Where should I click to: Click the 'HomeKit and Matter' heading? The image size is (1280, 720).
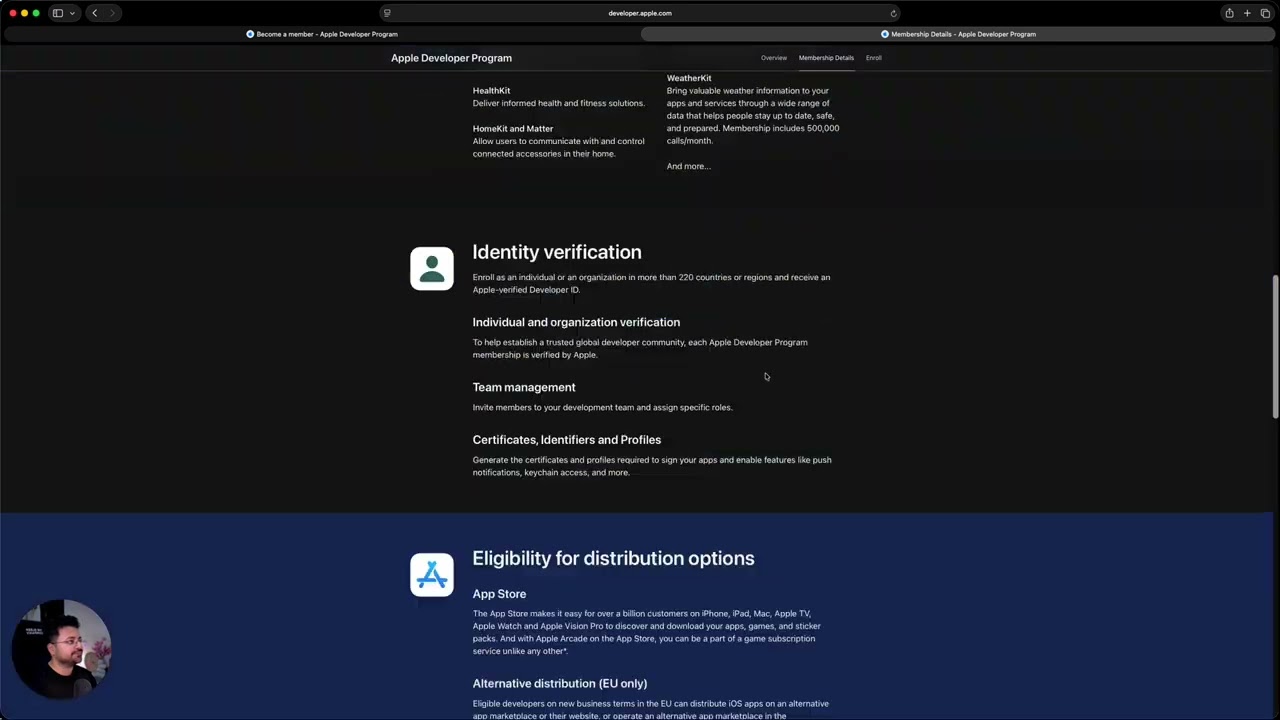click(513, 129)
